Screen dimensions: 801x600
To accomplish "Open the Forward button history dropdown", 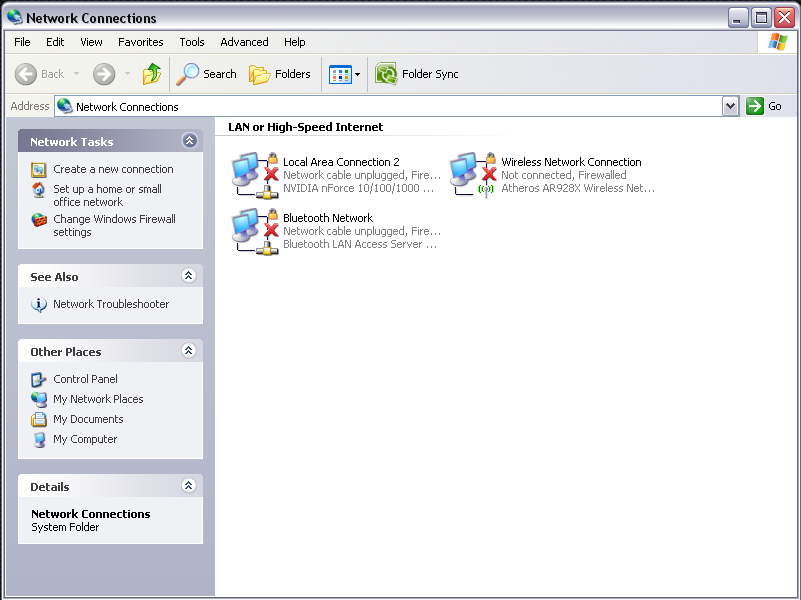I will tap(128, 75).
